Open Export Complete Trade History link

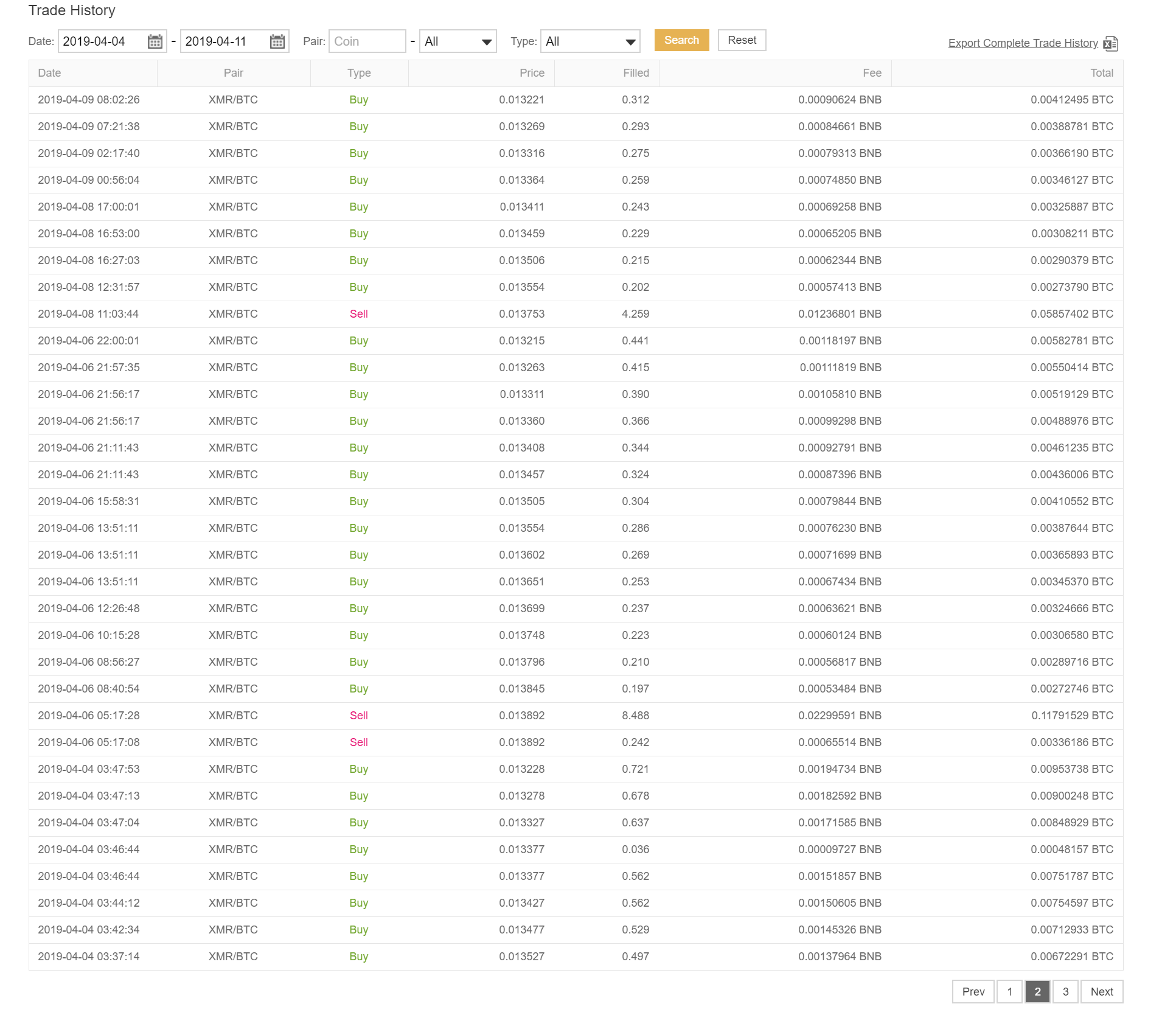(x=1023, y=43)
